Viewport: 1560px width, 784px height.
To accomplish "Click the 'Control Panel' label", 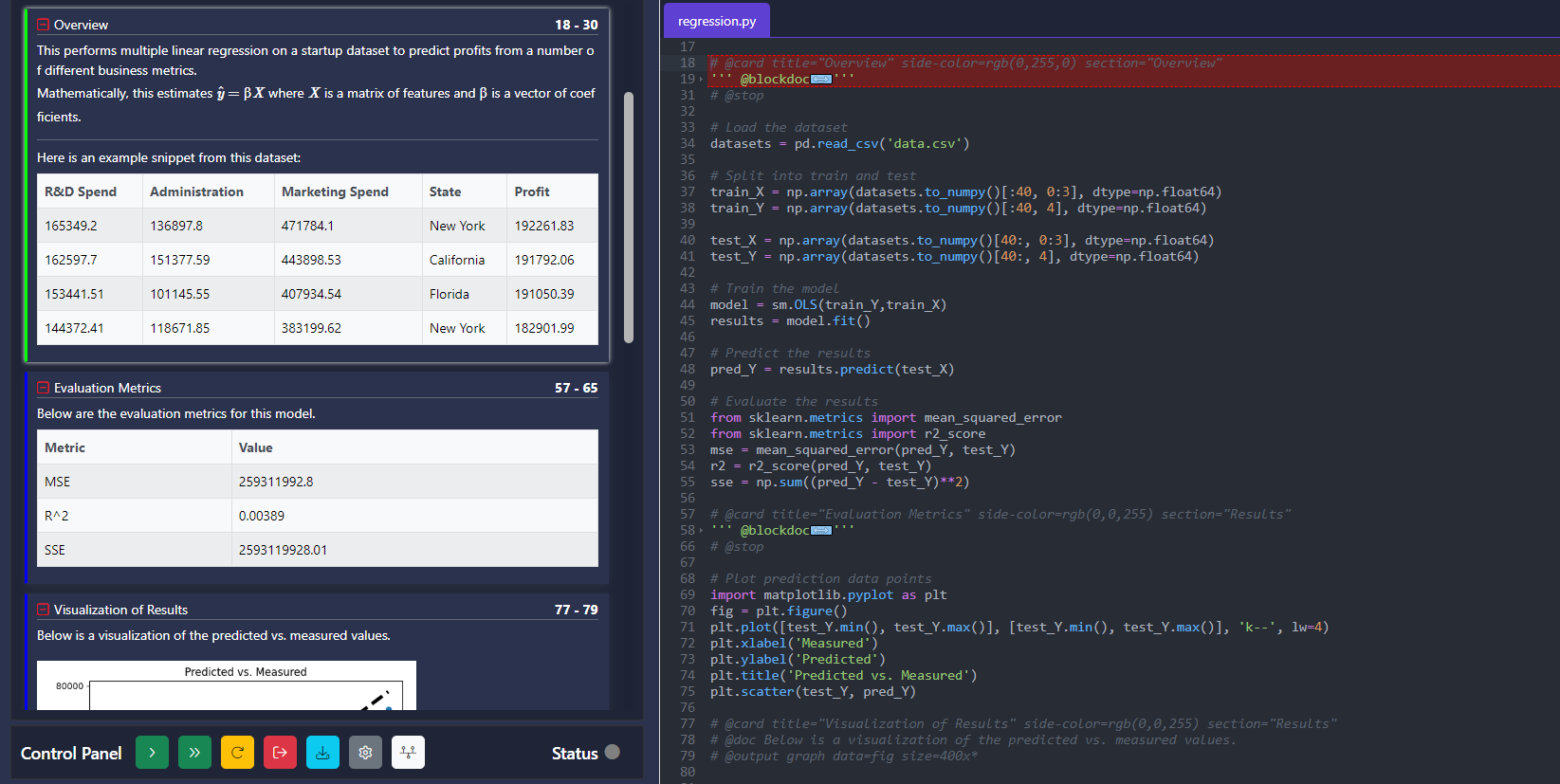I will pos(71,753).
